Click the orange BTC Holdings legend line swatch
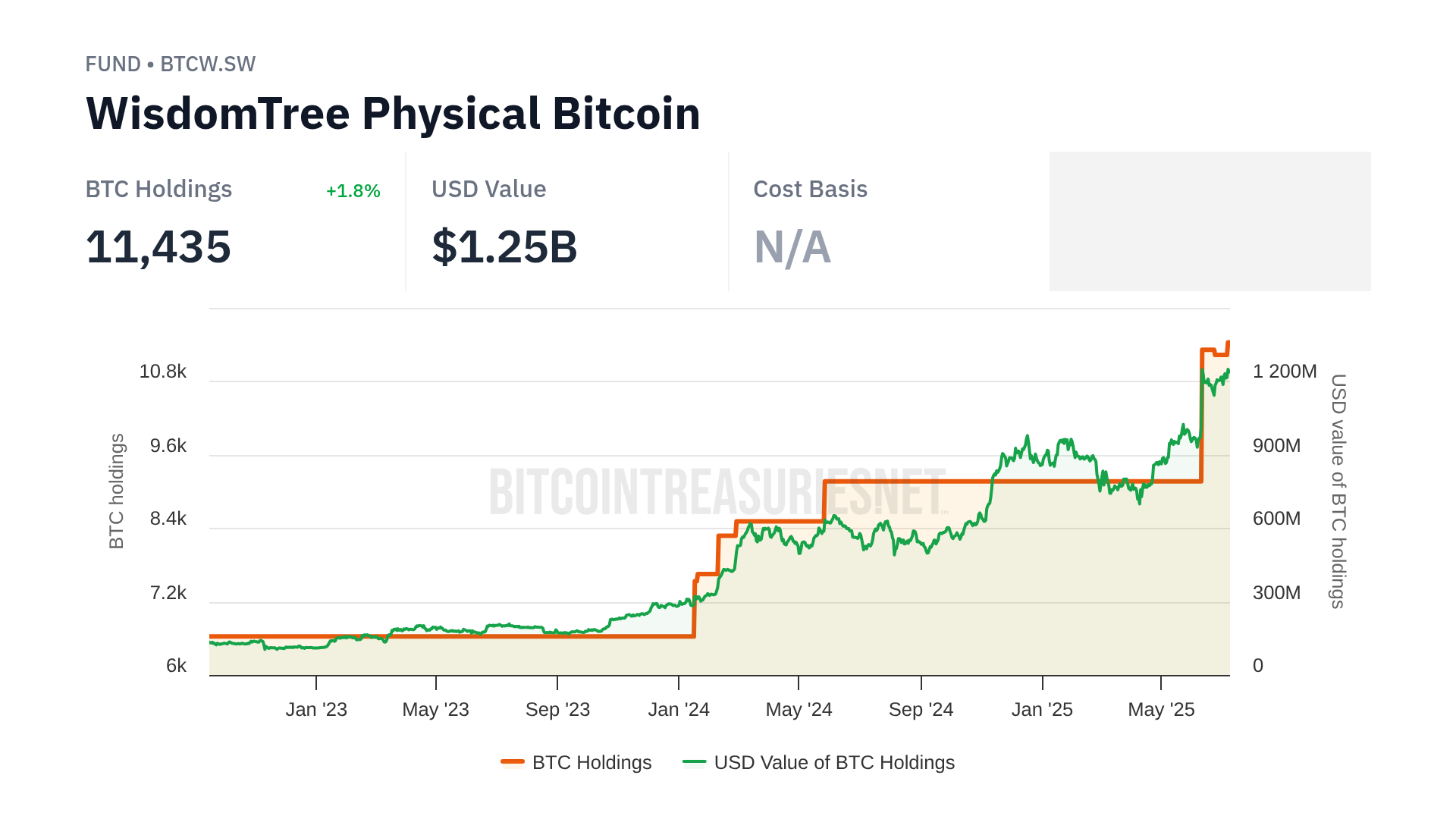 click(x=513, y=761)
